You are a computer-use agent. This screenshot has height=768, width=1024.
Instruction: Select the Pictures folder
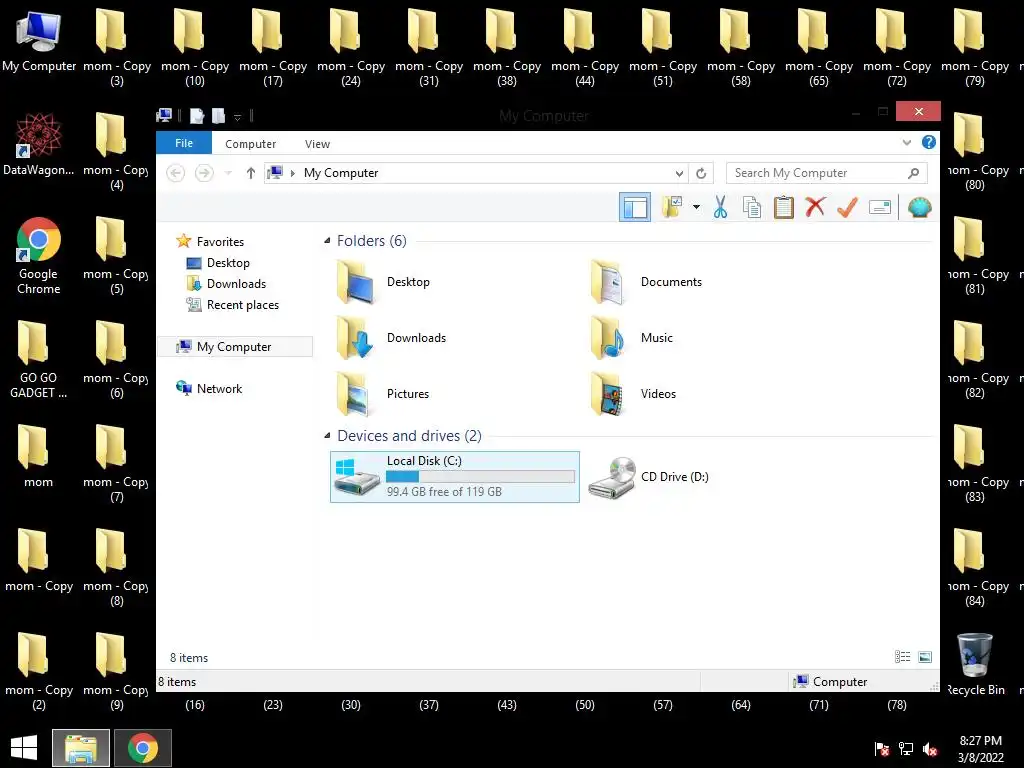click(383, 394)
